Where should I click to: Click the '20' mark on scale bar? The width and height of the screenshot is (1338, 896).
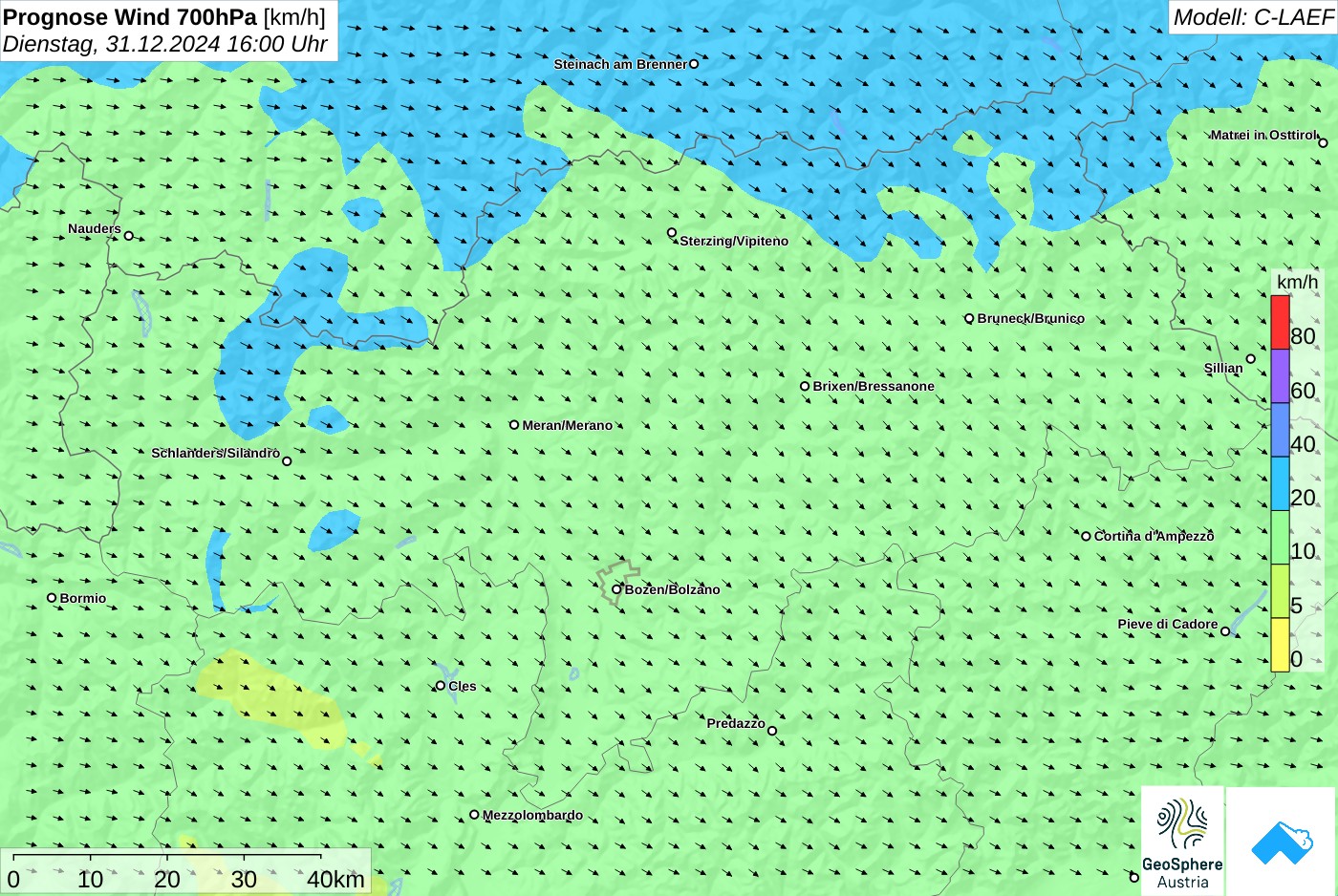tap(167, 879)
